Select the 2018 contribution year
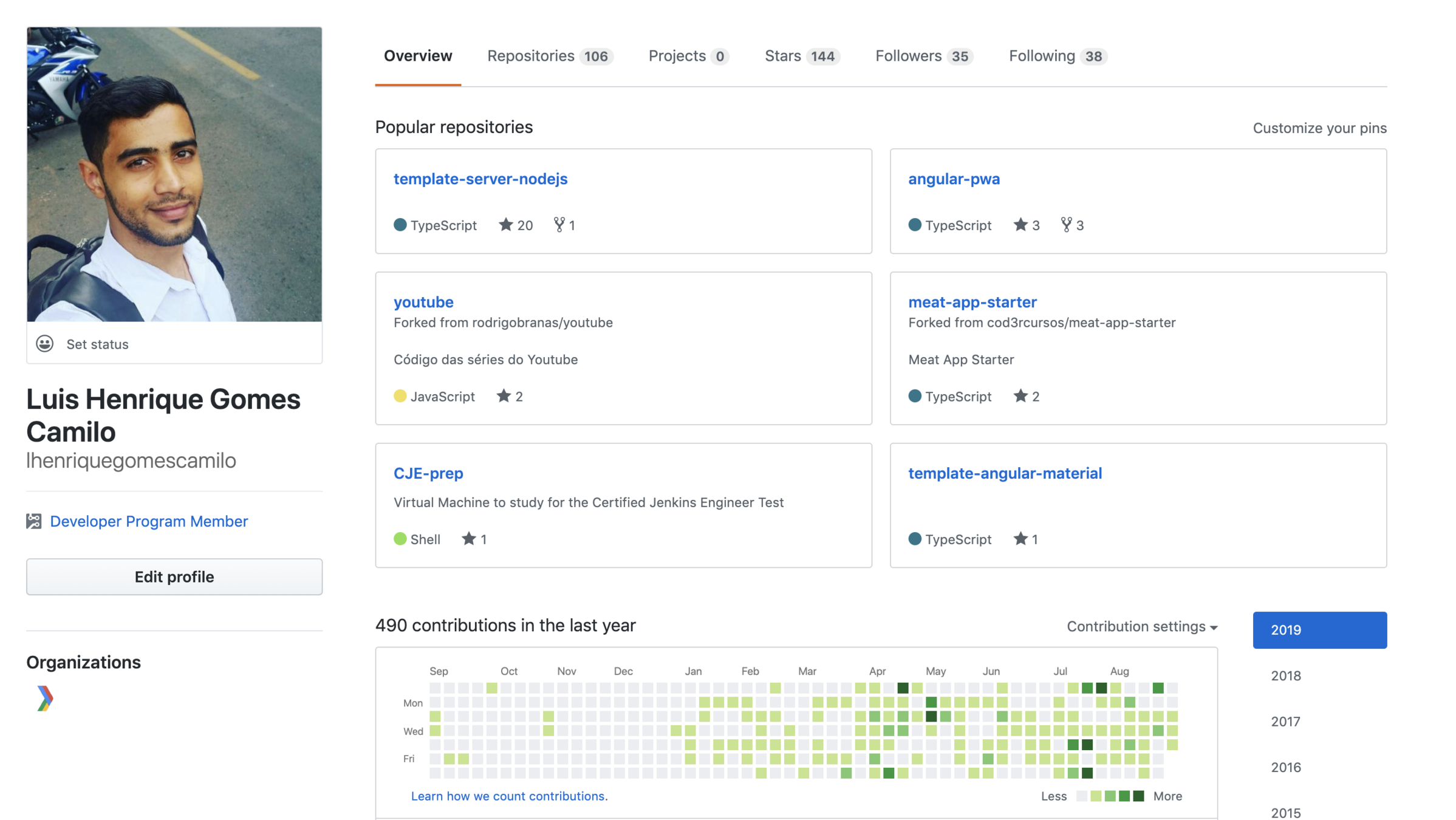 click(1286, 675)
